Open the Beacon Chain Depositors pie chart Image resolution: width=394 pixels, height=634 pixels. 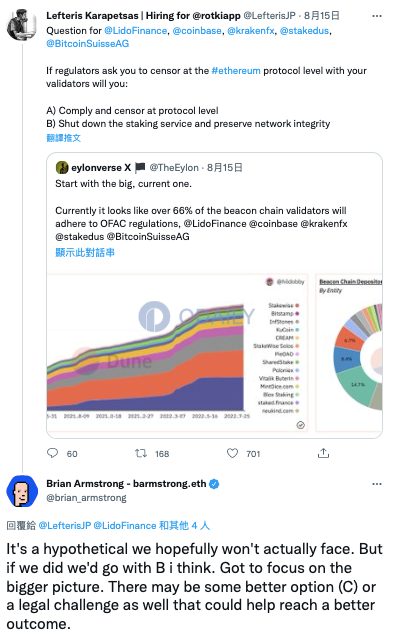[x=349, y=353]
